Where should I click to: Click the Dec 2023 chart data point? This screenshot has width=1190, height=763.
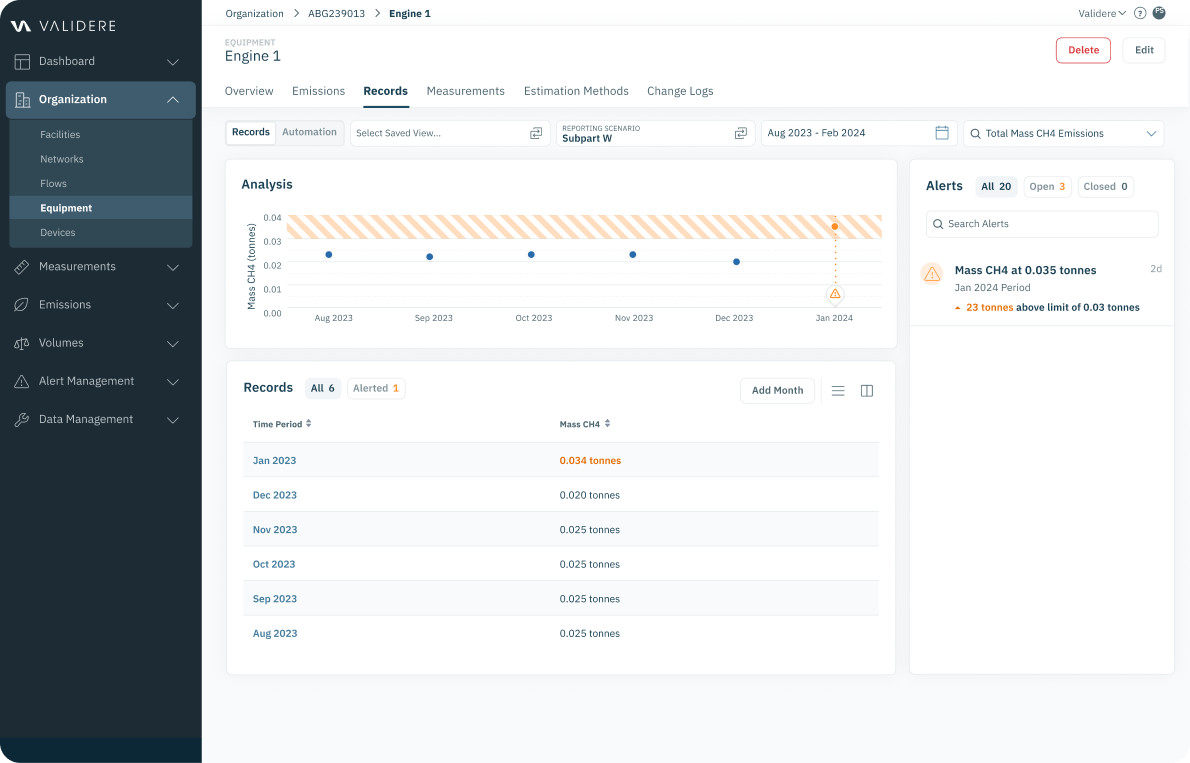tap(736, 262)
